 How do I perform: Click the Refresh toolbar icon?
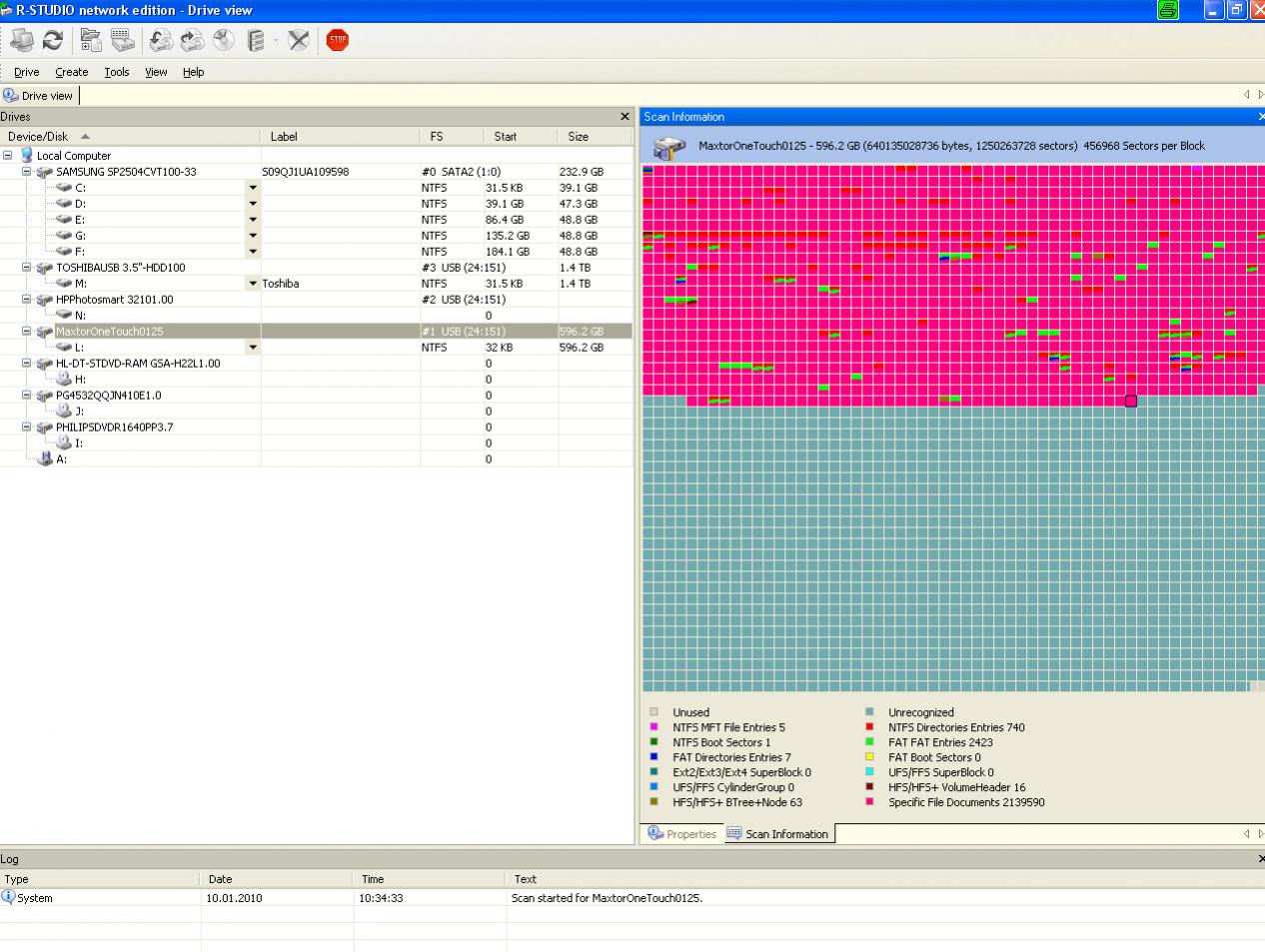53,40
